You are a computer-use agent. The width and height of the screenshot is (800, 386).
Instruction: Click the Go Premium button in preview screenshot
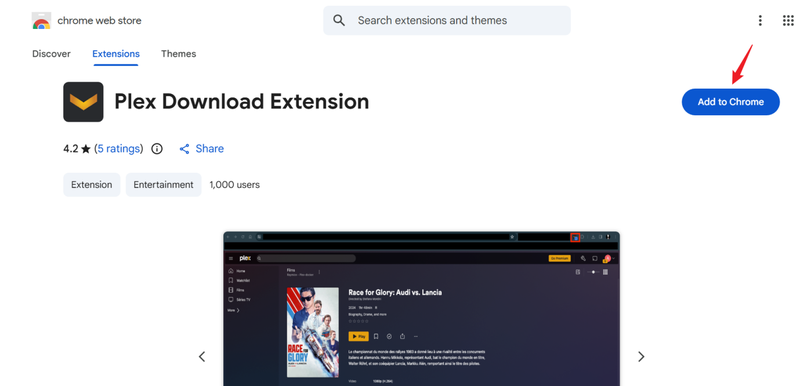pyautogui.click(x=560, y=259)
